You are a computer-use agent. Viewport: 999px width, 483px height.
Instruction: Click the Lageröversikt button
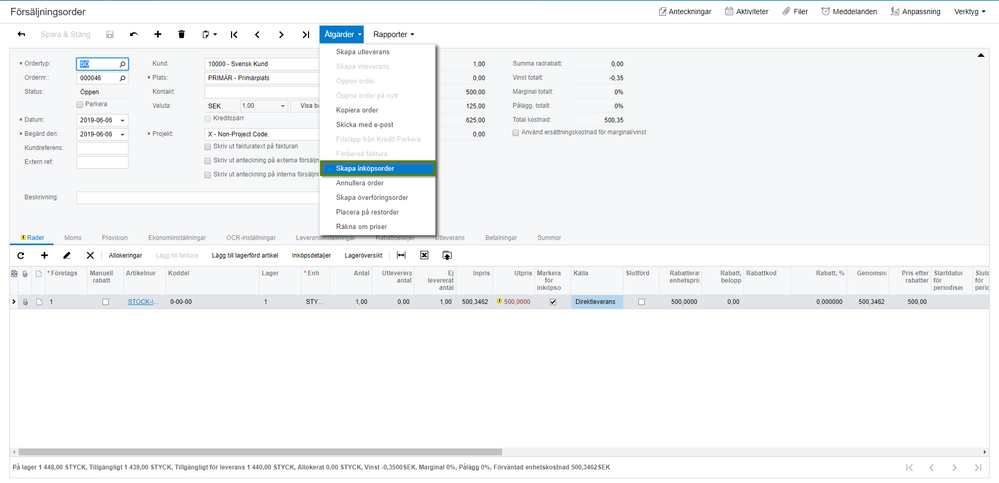pyautogui.click(x=363, y=256)
